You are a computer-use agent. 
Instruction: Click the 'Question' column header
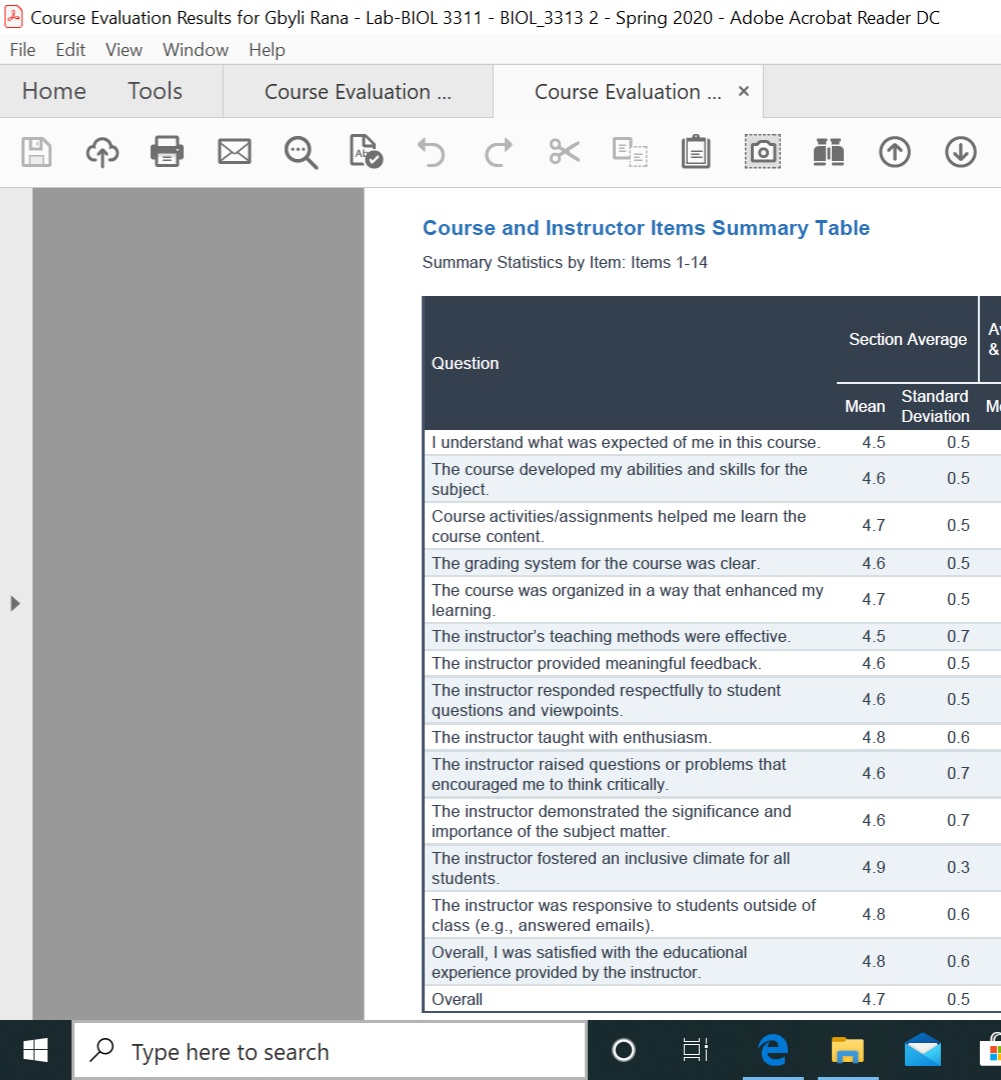[x=465, y=363]
